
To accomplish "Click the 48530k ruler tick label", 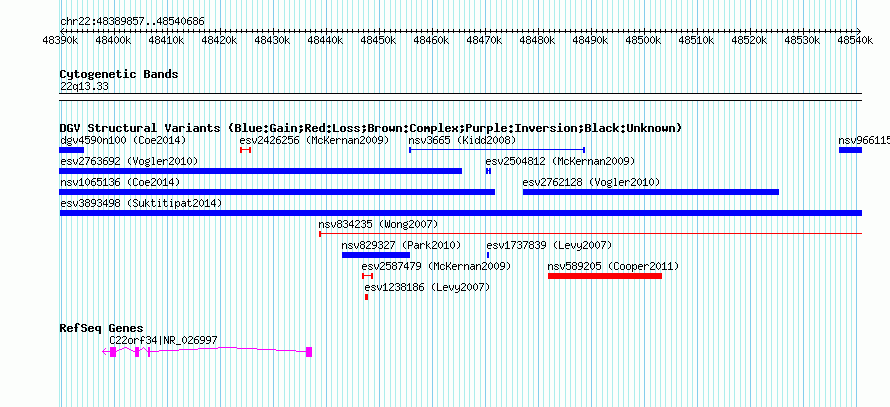I will pos(803,40).
